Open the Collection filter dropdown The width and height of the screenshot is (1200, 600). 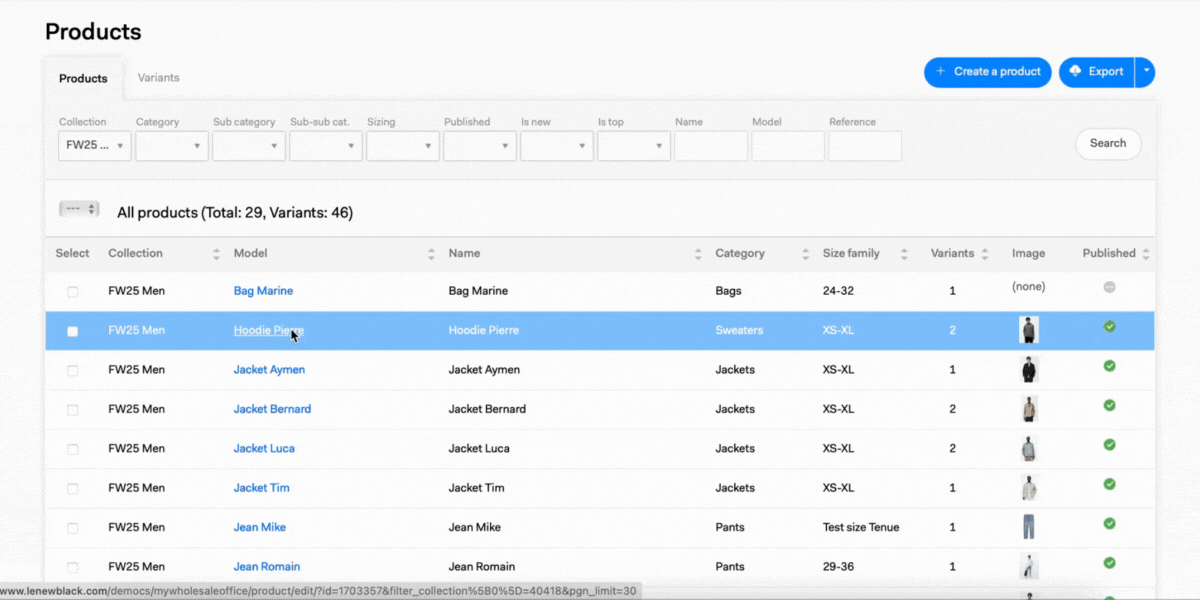tap(95, 146)
